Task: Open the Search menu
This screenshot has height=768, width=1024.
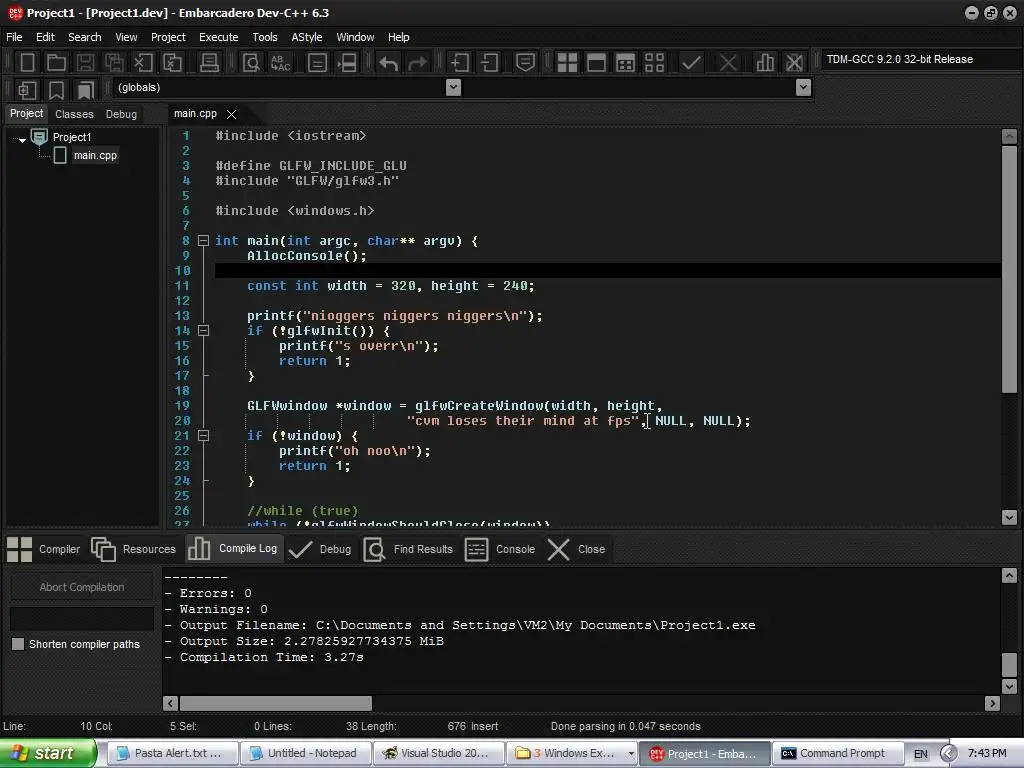Action: [85, 37]
